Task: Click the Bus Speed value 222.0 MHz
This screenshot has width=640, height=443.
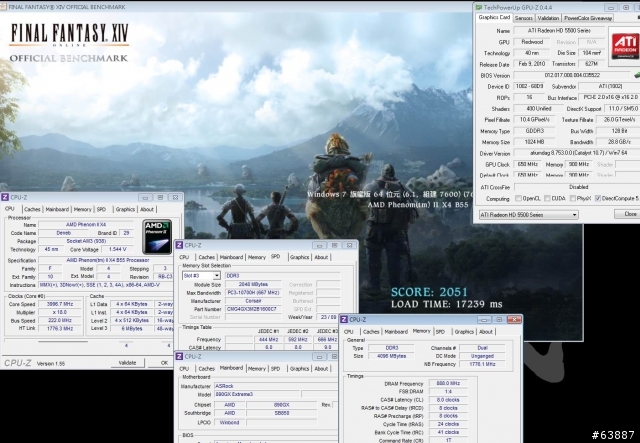Action: [60, 320]
